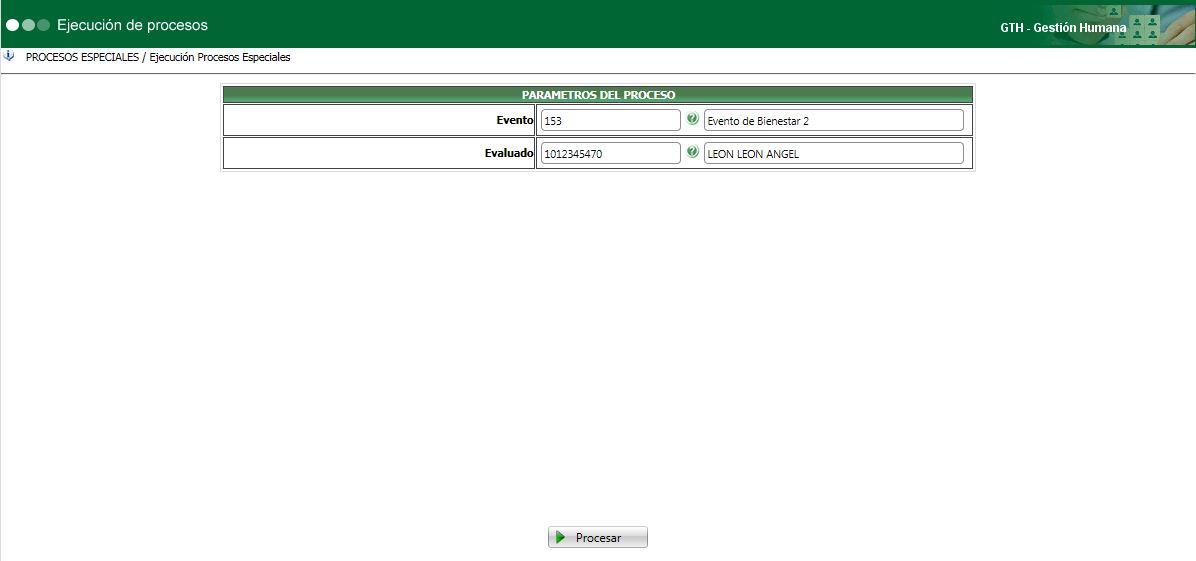Screen dimensions: 1196x561
Task: Click the Procesar button
Action: point(598,537)
